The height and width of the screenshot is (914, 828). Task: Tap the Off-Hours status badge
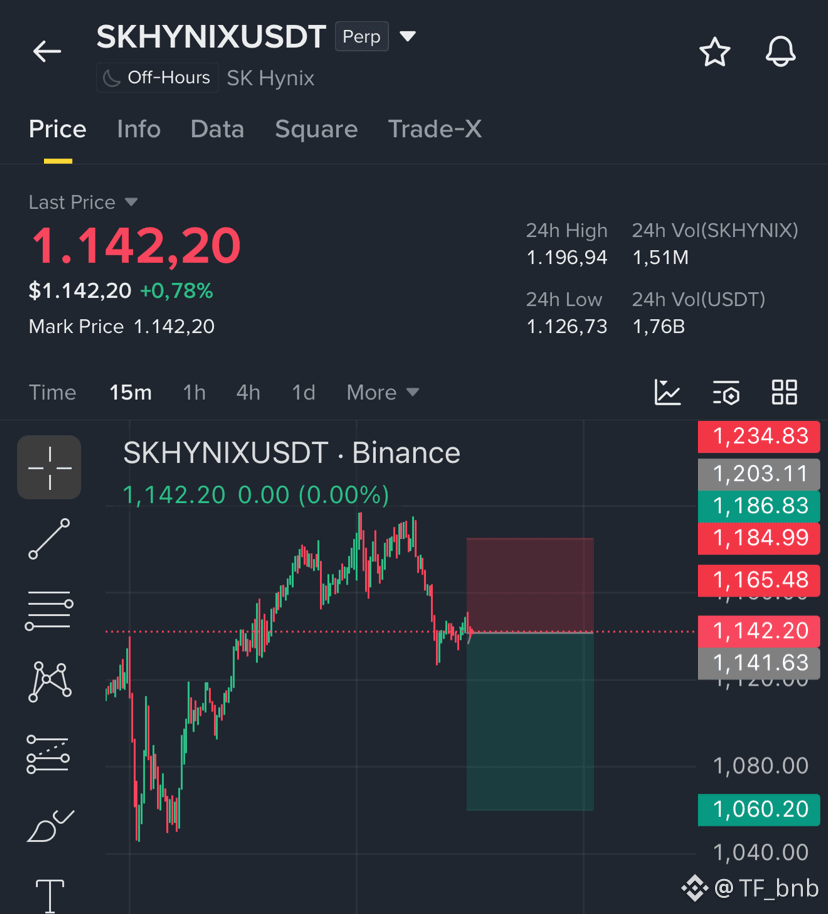click(x=157, y=78)
